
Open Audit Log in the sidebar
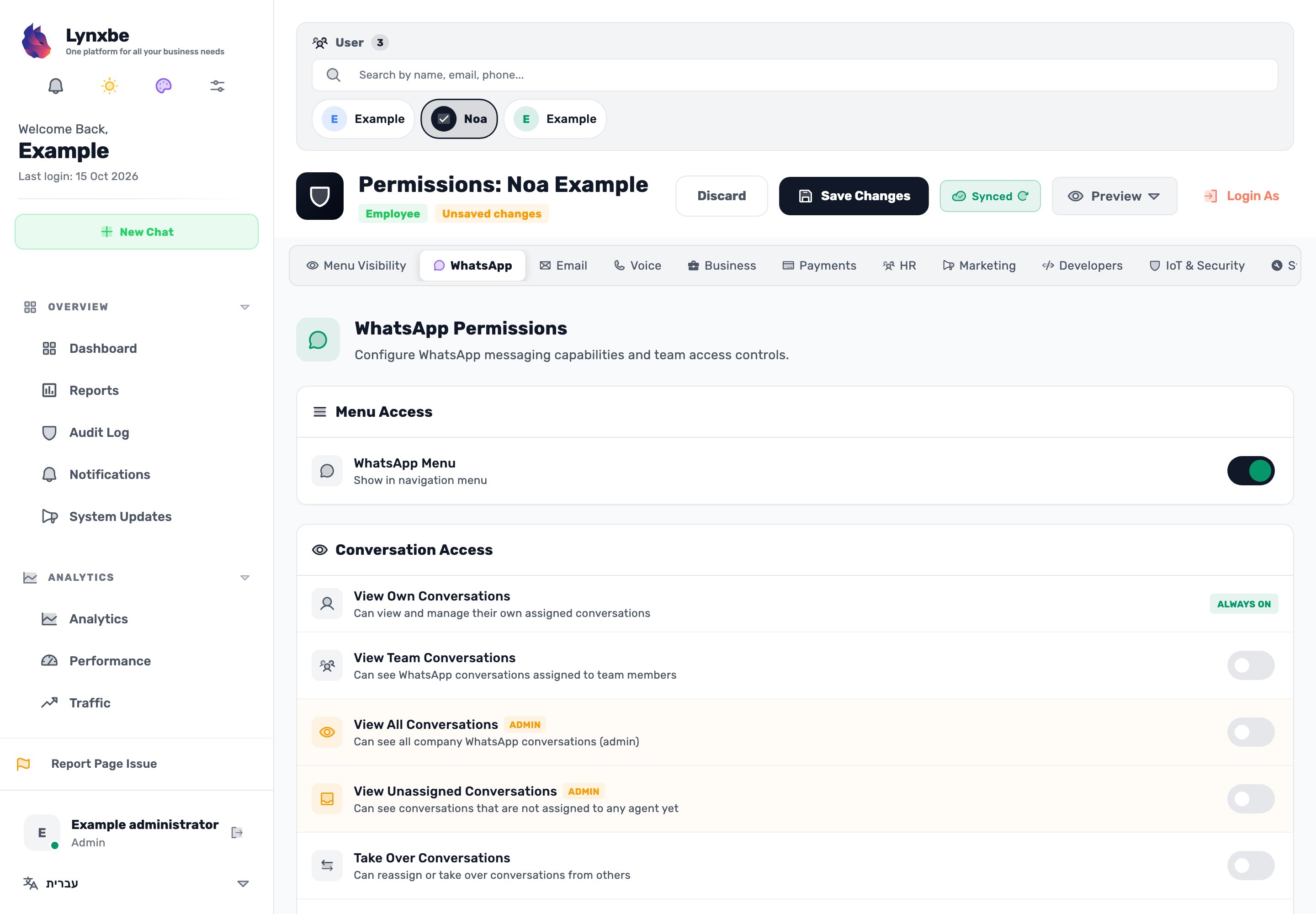pyautogui.click(x=99, y=432)
